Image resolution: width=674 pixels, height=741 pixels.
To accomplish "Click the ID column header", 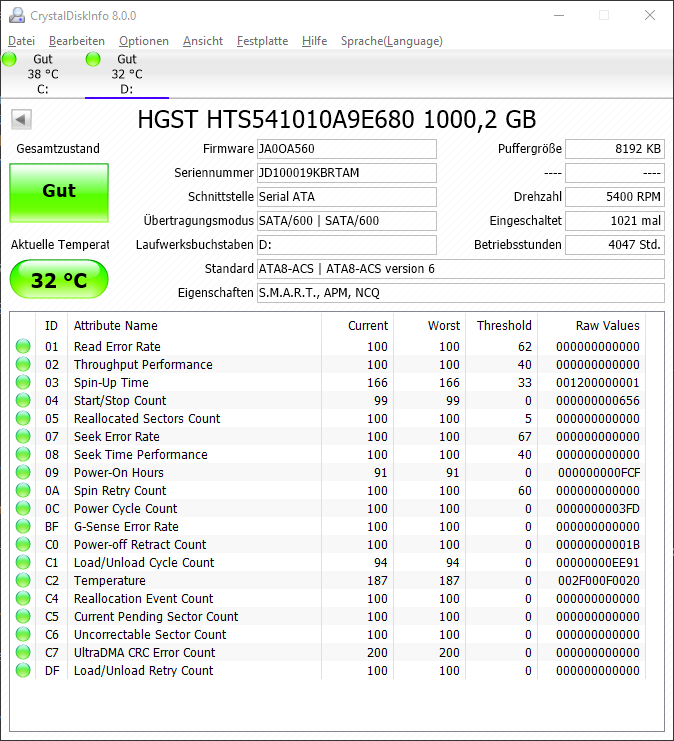I will (x=51, y=326).
